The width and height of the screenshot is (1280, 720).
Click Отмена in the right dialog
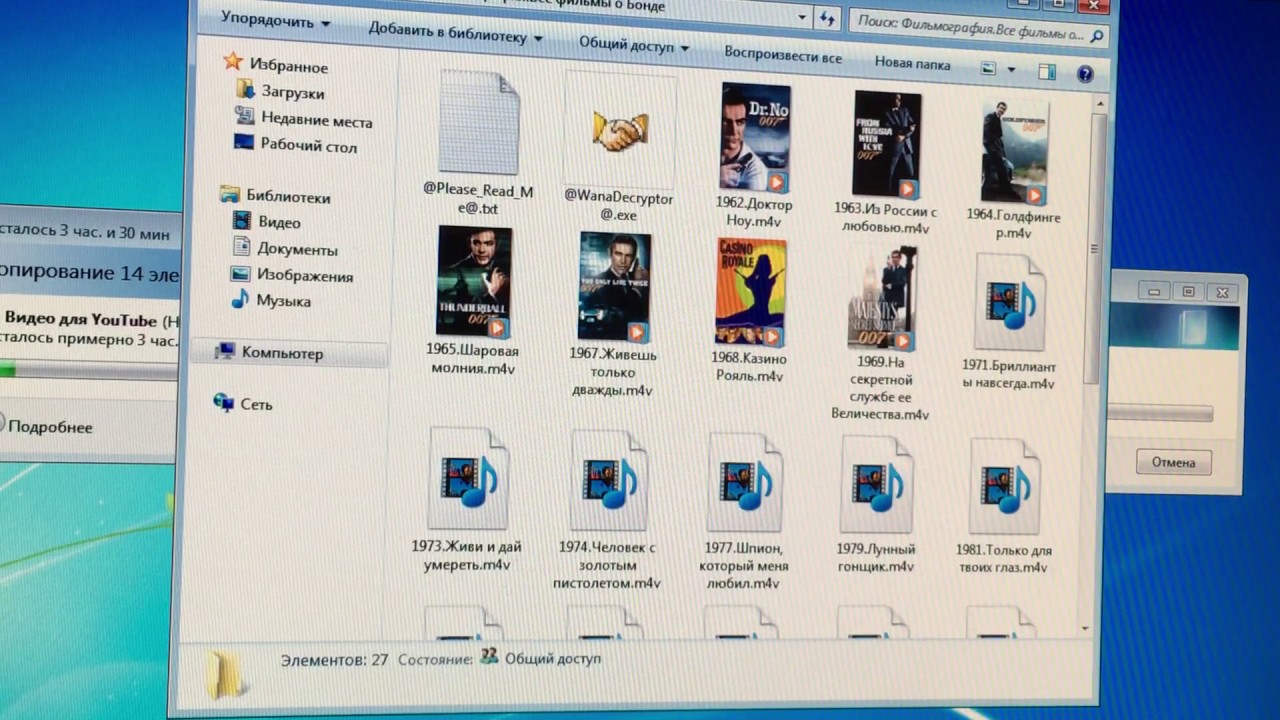pos(1173,462)
